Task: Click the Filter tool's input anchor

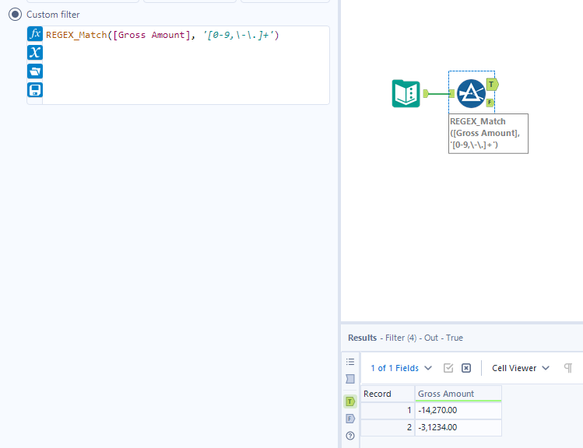Action: click(451, 94)
